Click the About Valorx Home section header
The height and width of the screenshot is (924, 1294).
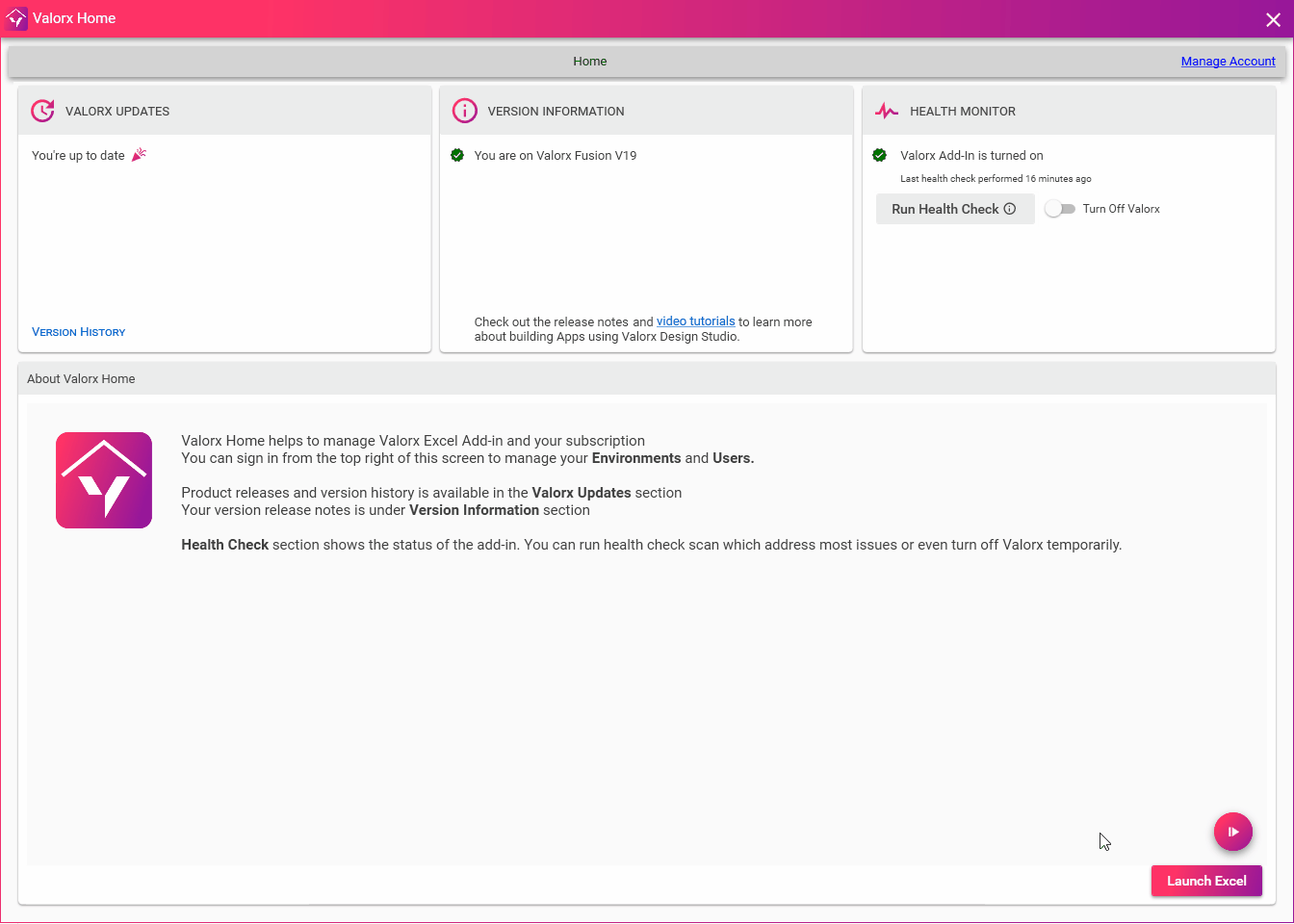pos(81,378)
